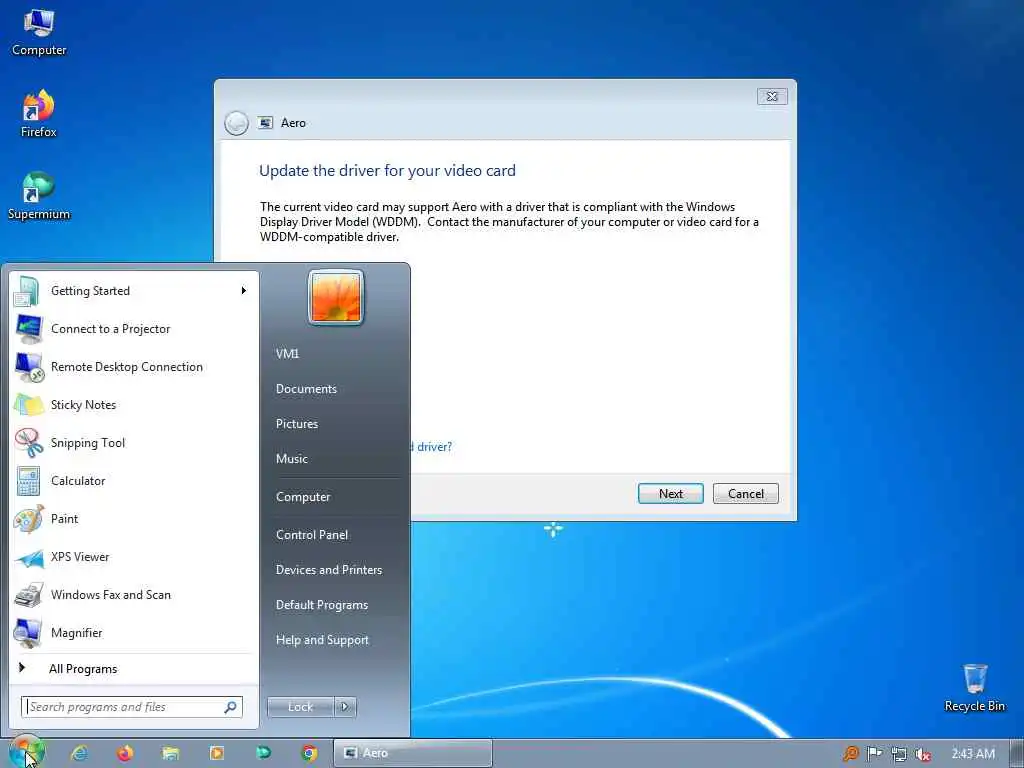Click the Sticky Notes icon

[x=29, y=405]
